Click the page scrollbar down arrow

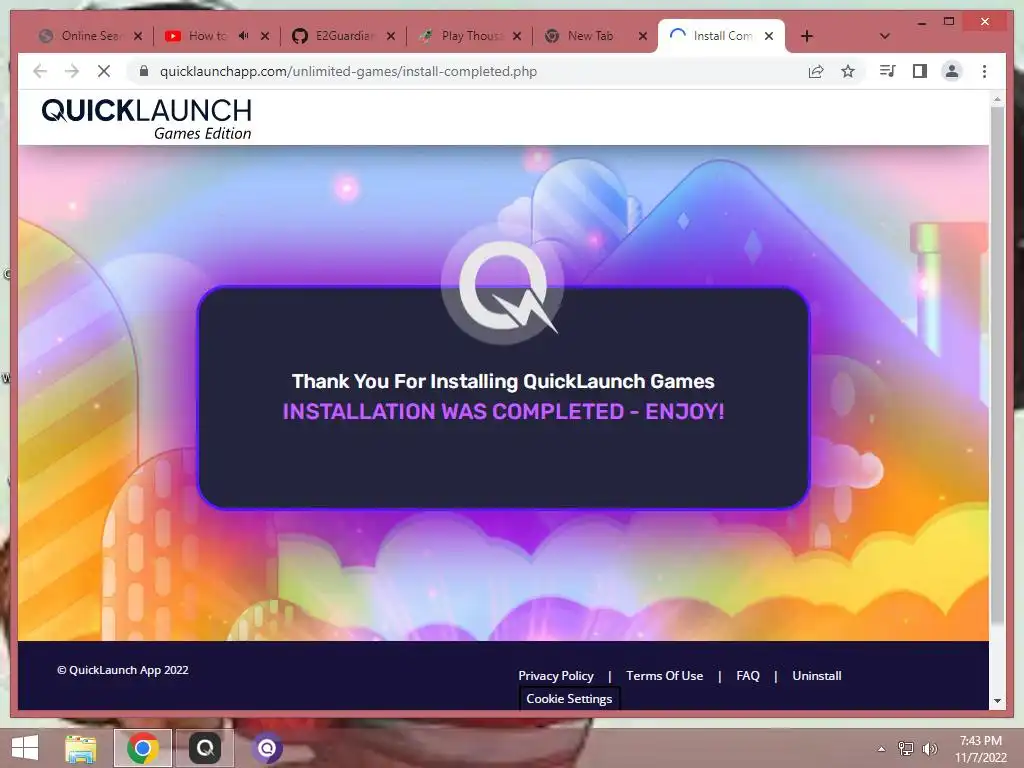(997, 701)
